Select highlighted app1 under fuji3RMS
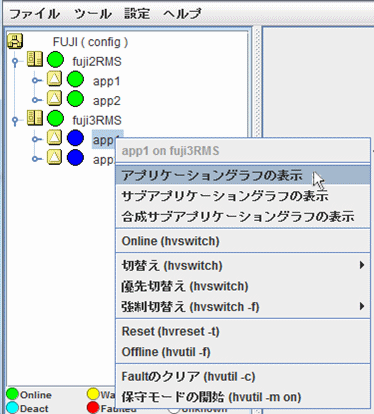The height and width of the screenshot is (414, 374). tap(104, 139)
